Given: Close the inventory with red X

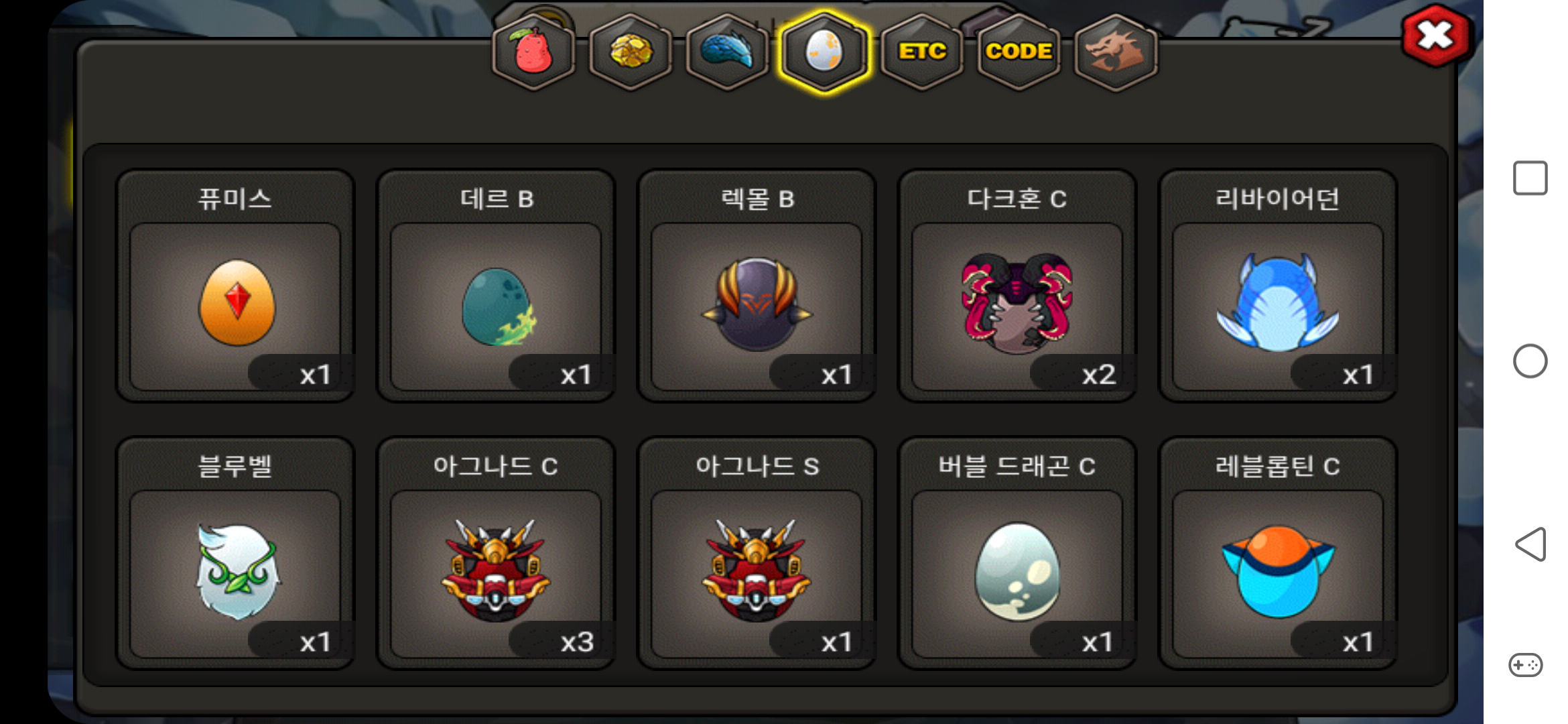Looking at the screenshot, I should click(1435, 36).
